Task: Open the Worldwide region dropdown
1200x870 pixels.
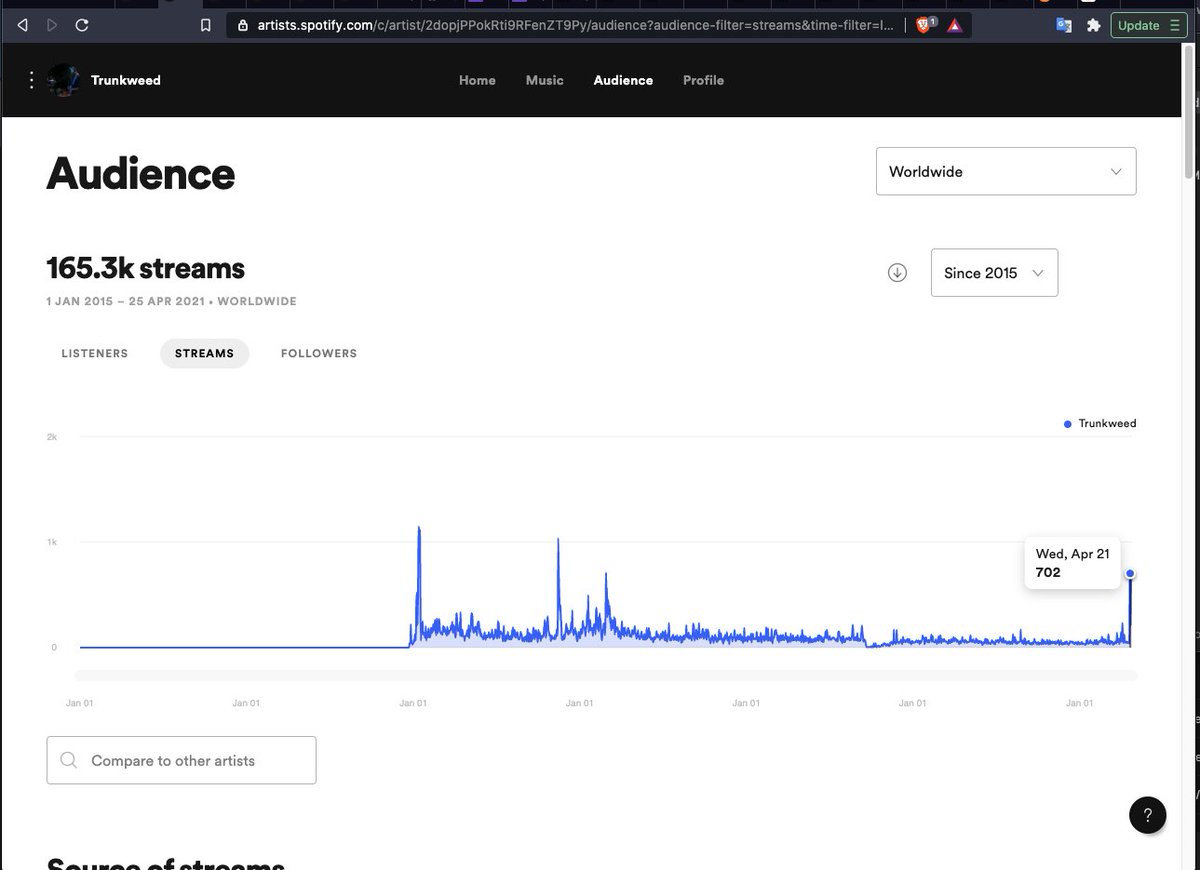Action: [1006, 171]
